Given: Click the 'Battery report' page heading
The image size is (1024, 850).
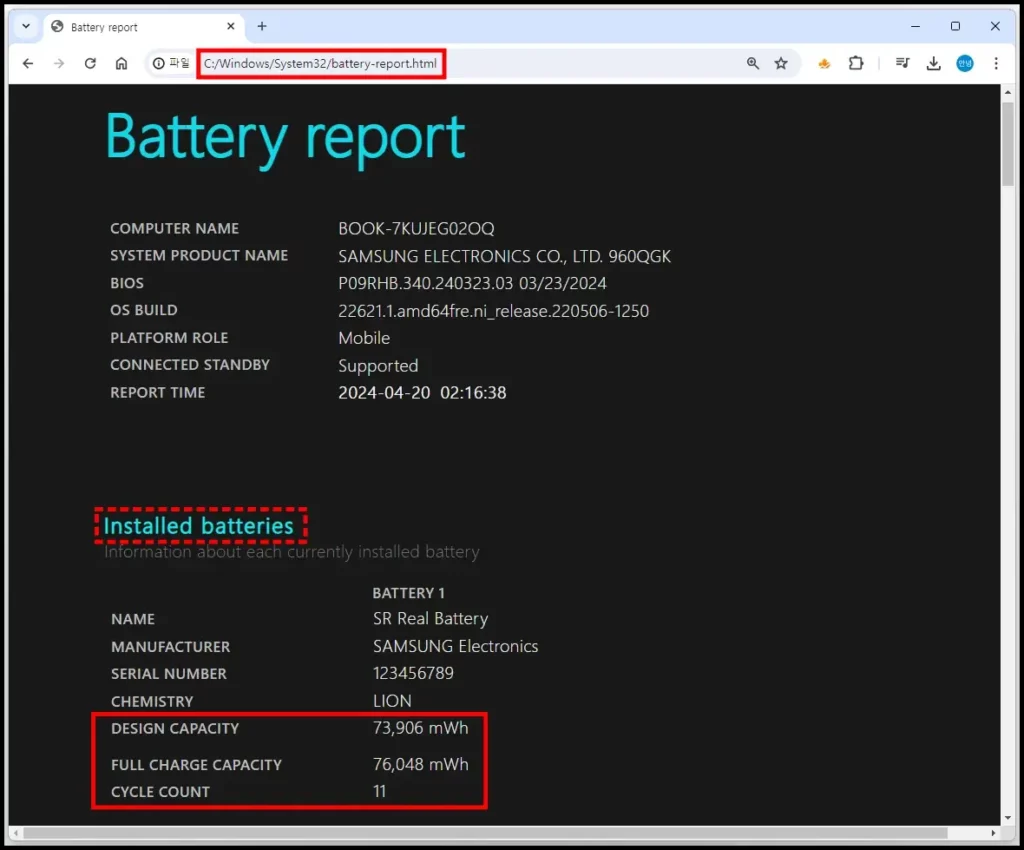Looking at the screenshot, I should [285, 137].
